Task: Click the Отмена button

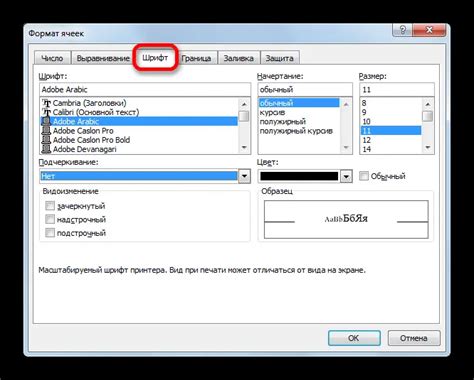Action: 414,338
